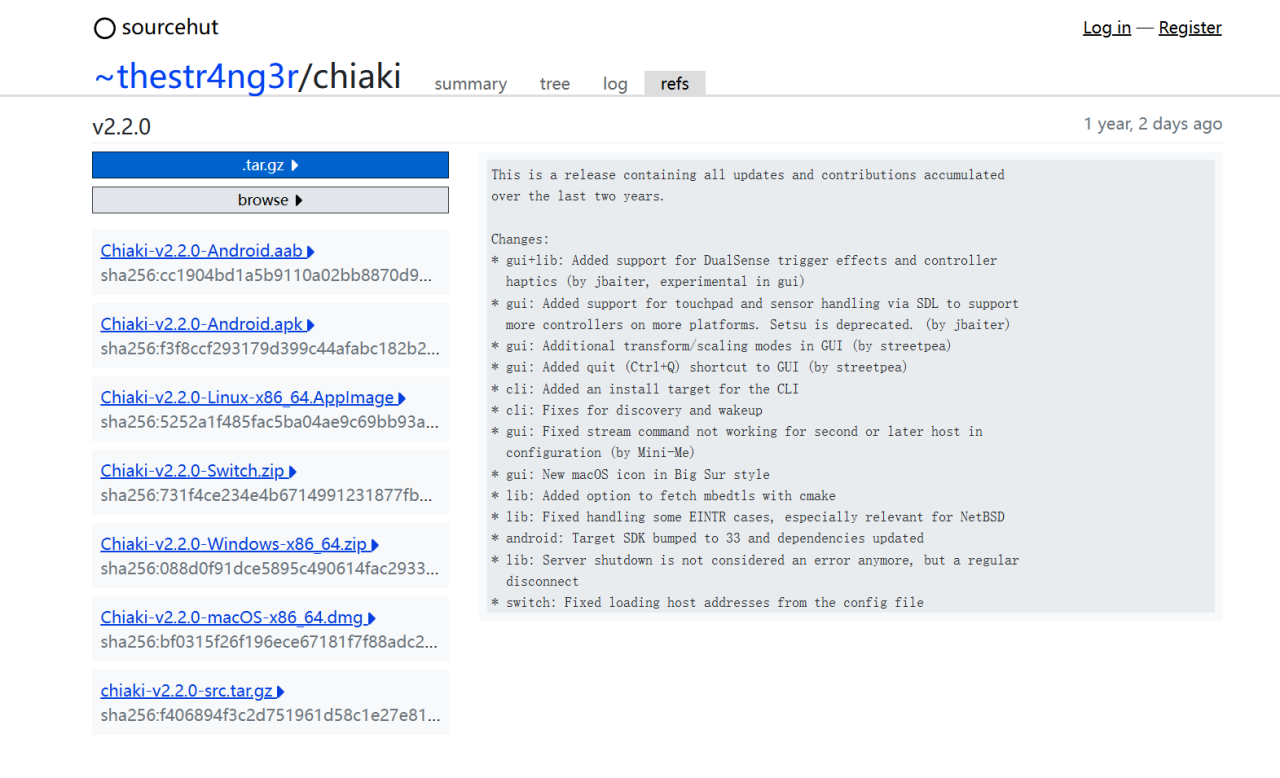Click the browse button
Viewport: 1280px width, 778px height.
point(270,200)
